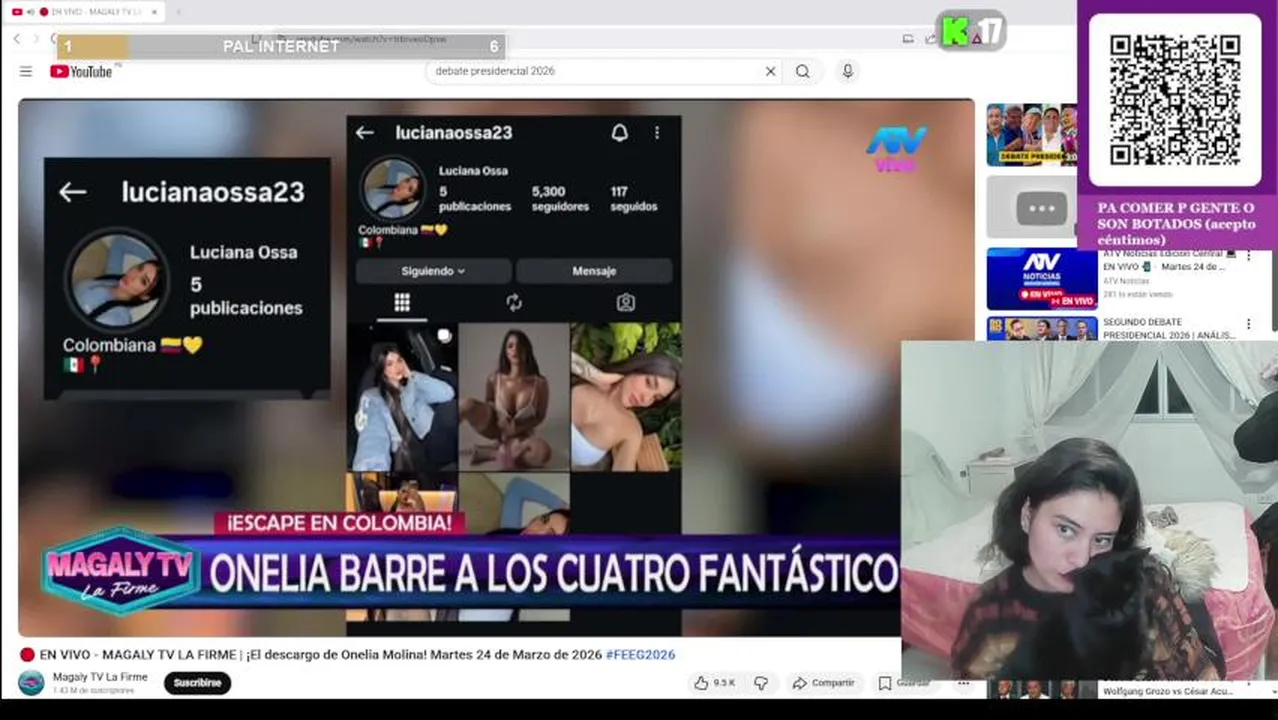Click the lucianaossa23 profile picture in video

pyautogui.click(x=392, y=188)
